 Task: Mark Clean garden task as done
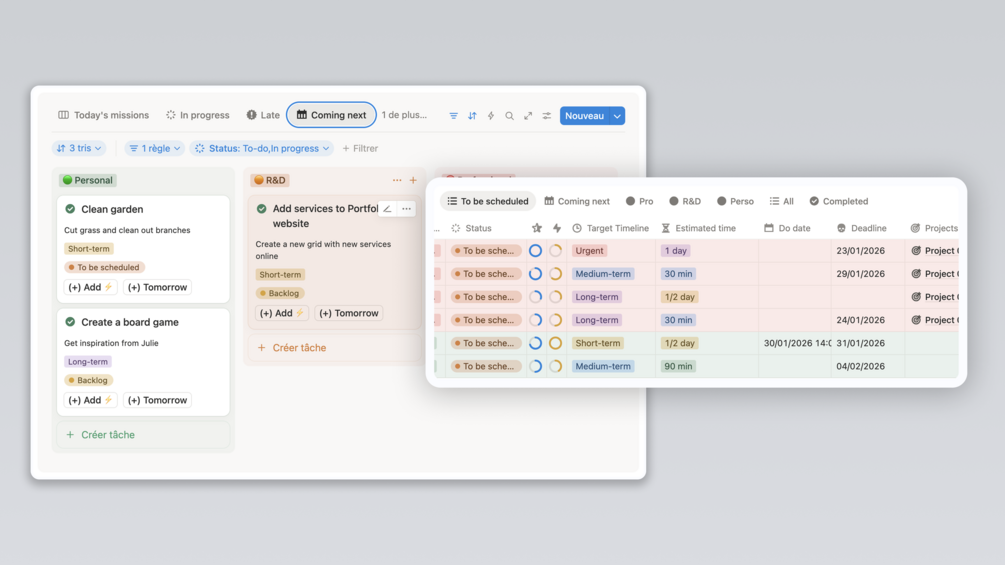70,209
